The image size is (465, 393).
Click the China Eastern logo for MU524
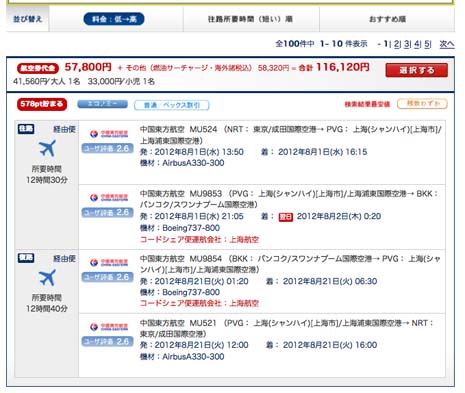109,134
